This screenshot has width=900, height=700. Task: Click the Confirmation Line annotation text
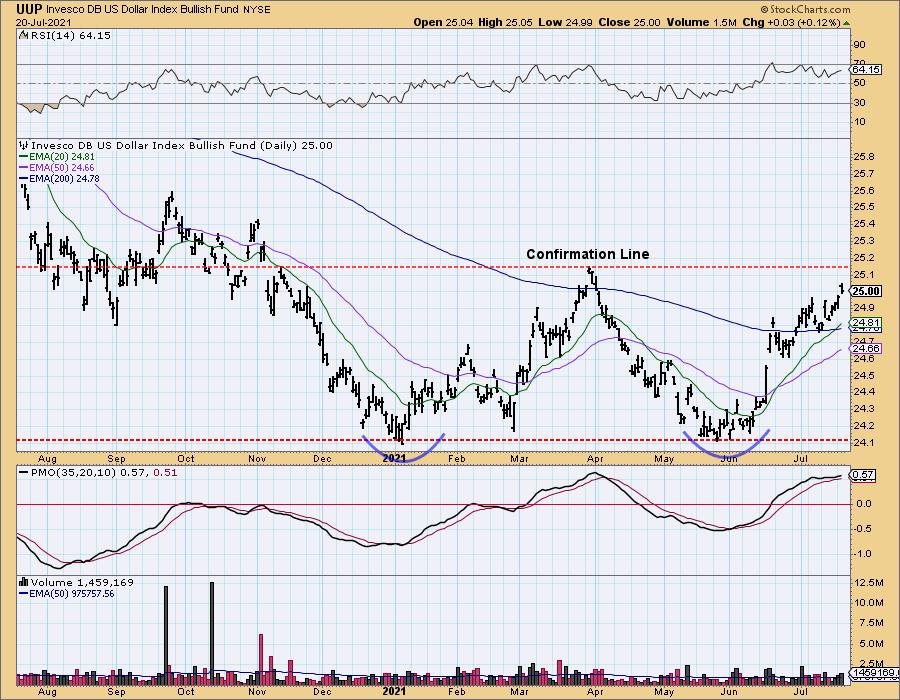point(588,254)
